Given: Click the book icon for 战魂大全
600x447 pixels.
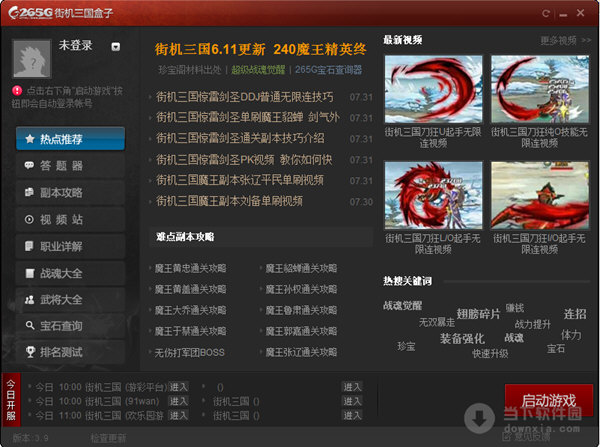Looking at the screenshot, I should pyautogui.click(x=29, y=273).
